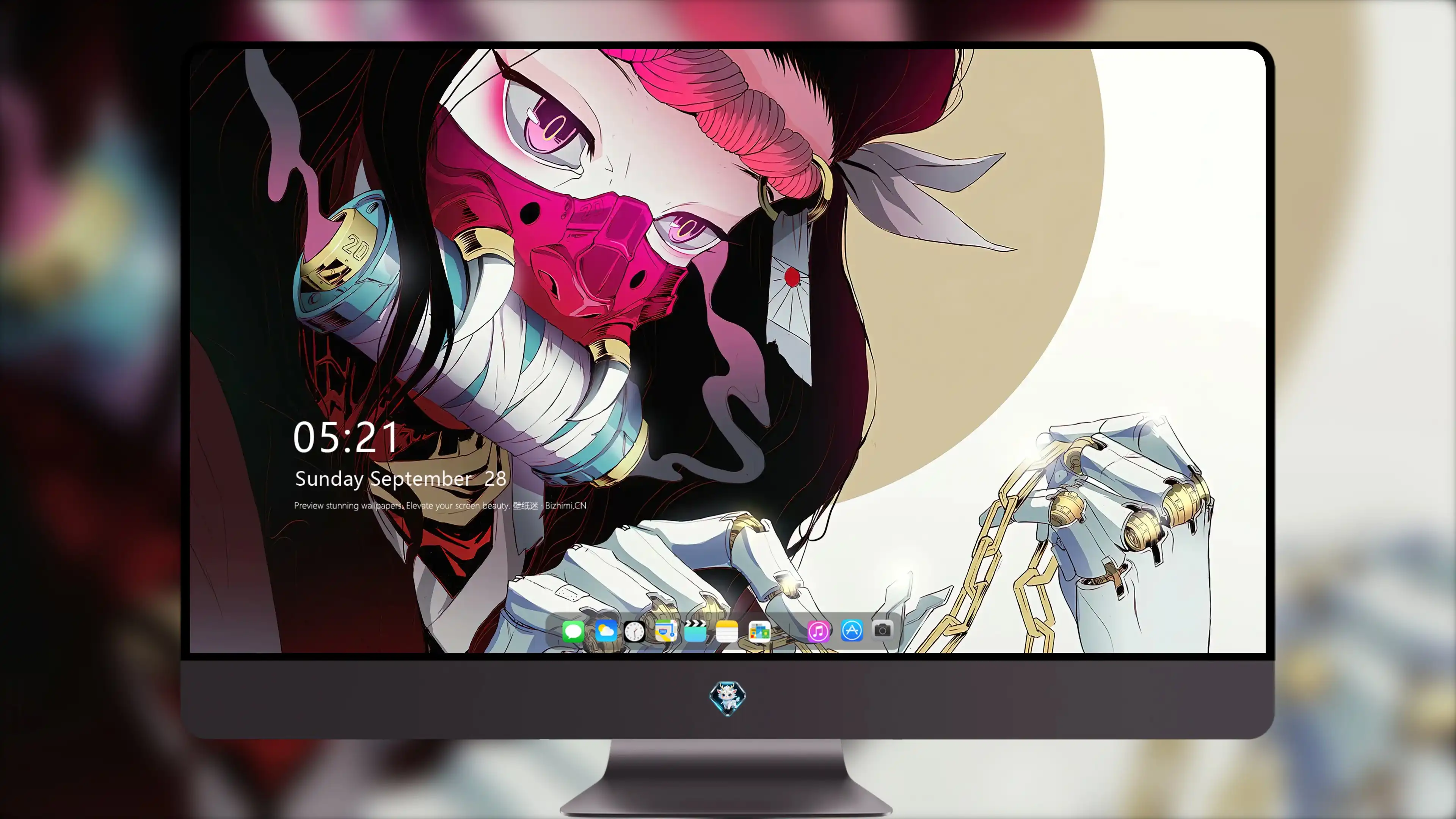Image resolution: width=1456 pixels, height=819 pixels.
Task: Open the photo collage app in the dock
Action: coord(759,631)
